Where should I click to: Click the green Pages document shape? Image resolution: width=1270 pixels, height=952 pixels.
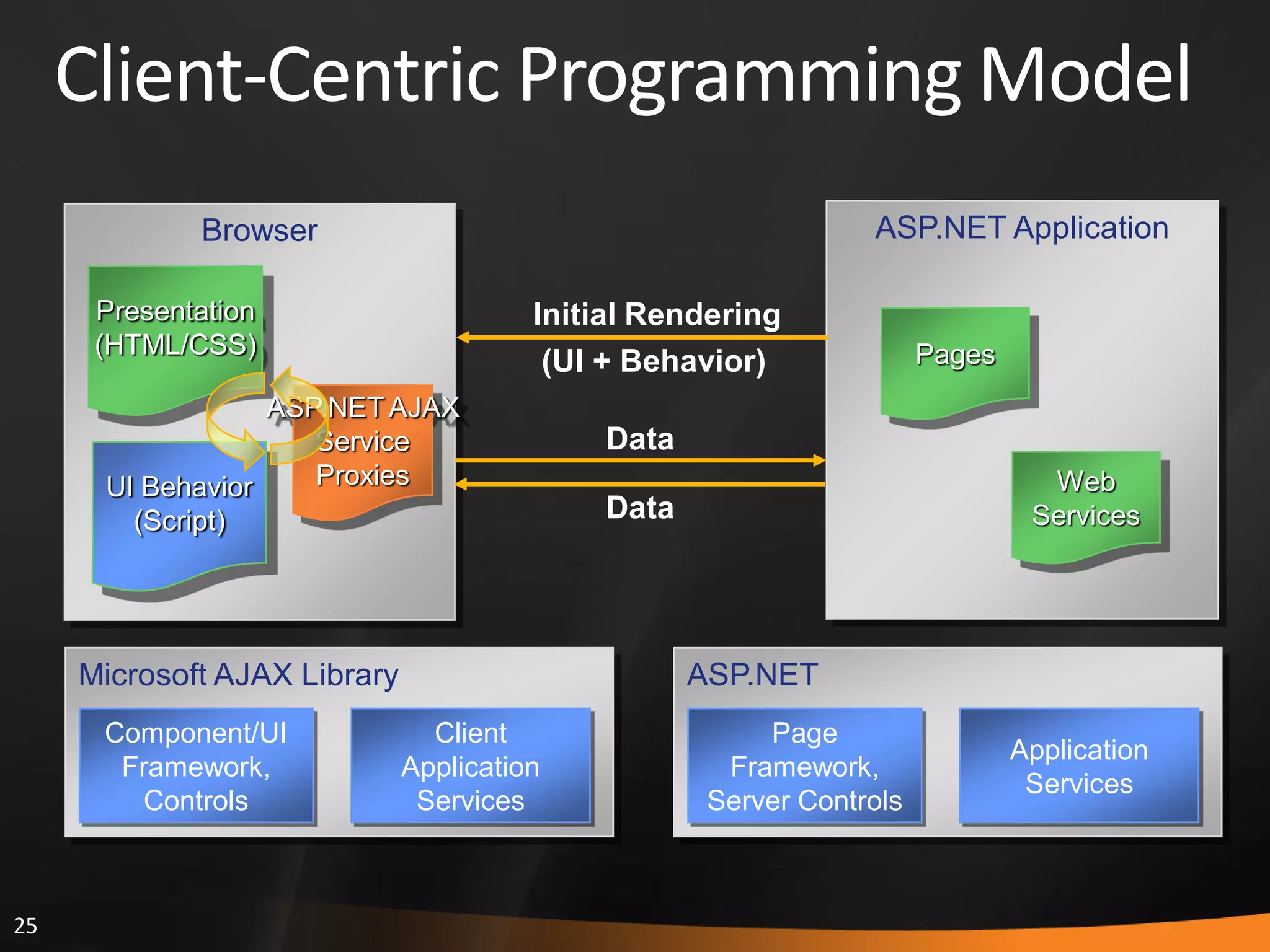pyautogui.click(x=955, y=363)
